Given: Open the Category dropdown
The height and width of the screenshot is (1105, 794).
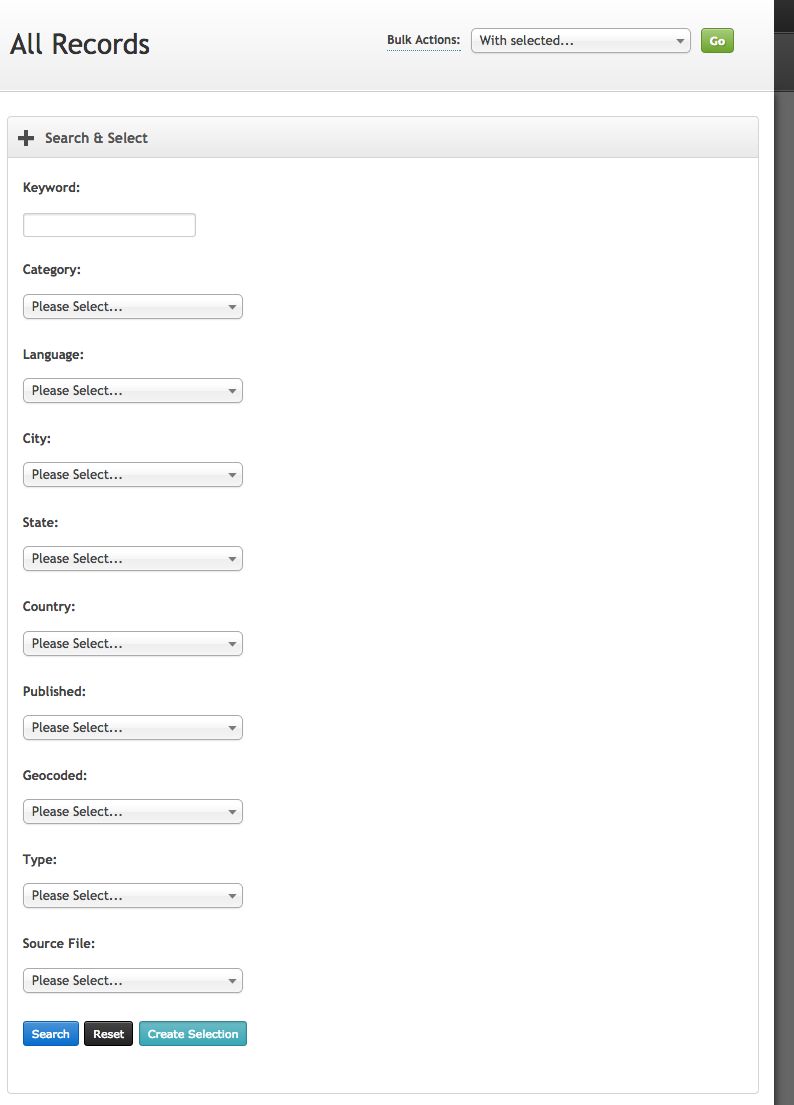Looking at the screenshot, I should [x=132, y=307].
